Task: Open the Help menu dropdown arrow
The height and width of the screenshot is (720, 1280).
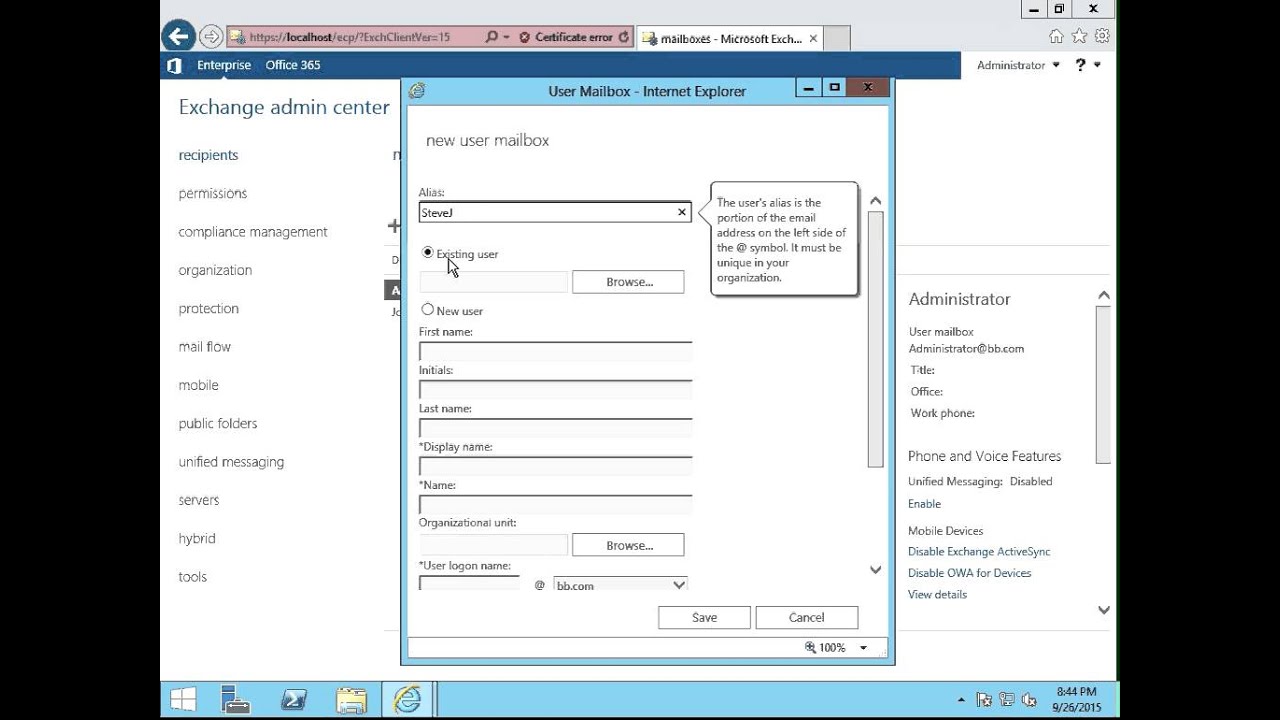Action: 1097,65
